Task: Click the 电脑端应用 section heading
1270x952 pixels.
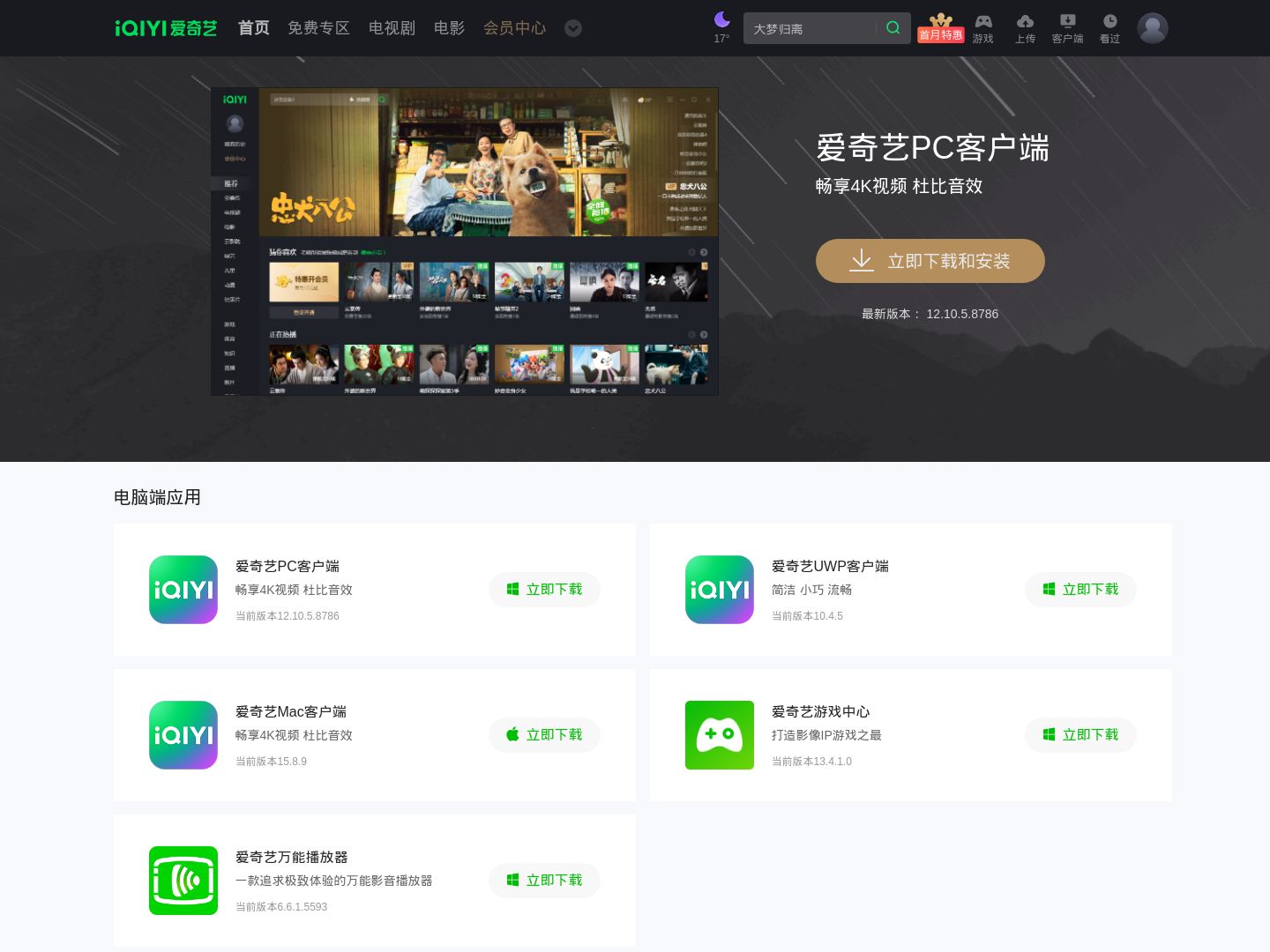Action: 157,497
